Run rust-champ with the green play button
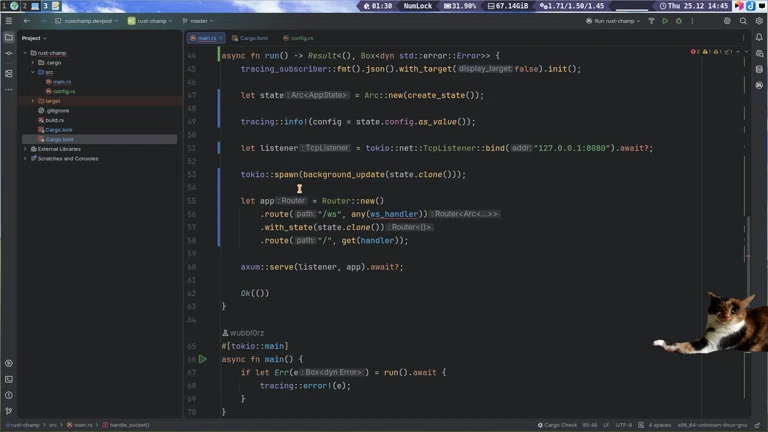768x432 pixels. pyautogui.click(x=665, y=21)
